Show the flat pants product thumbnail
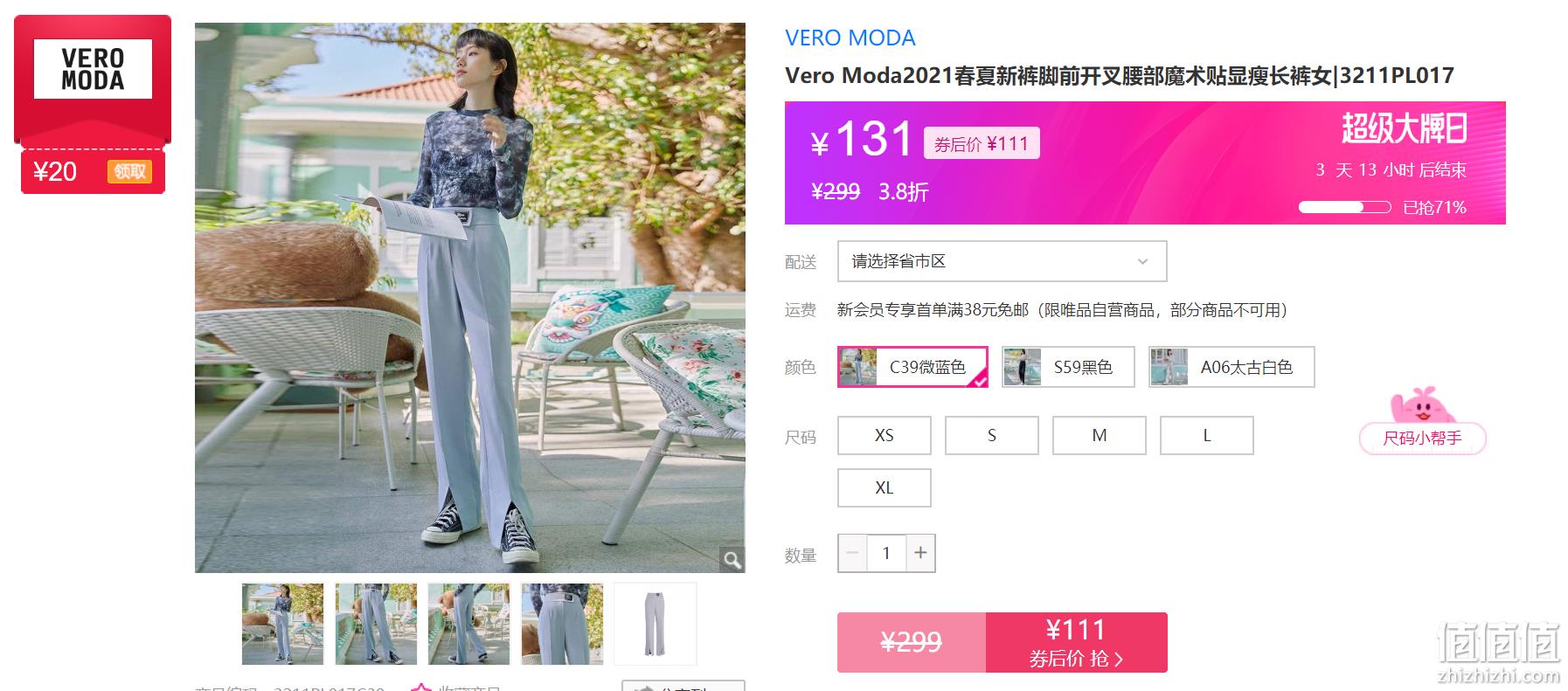 (656, 624)
